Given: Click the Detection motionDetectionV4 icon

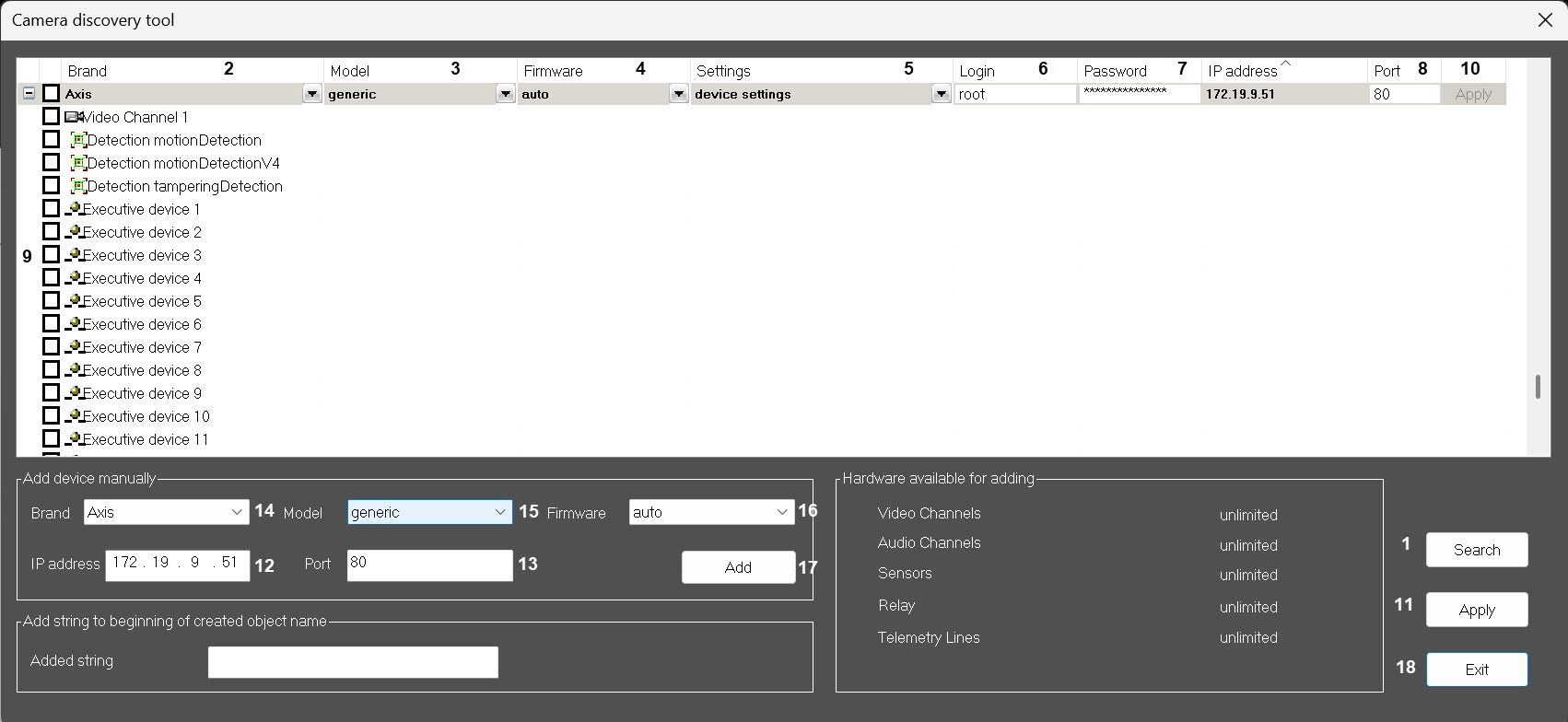Looking at the screenshot, I should pos(78,163).
